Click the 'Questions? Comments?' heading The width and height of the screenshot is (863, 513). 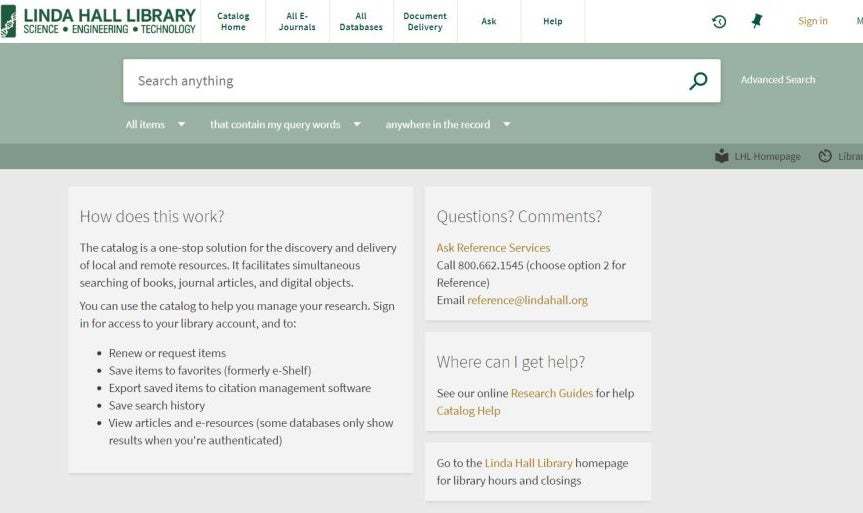tap(519, 216)
